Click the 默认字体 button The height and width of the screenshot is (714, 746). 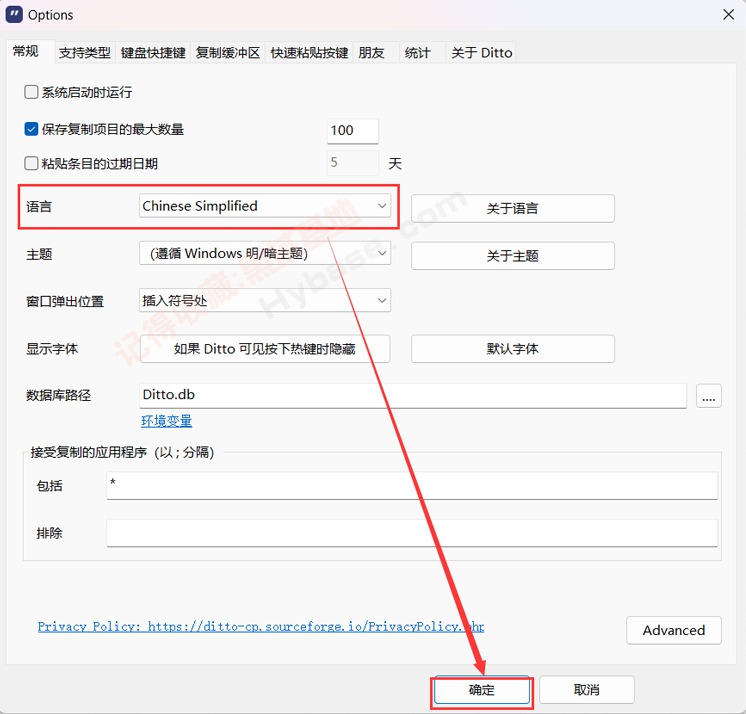coord(512,349)
